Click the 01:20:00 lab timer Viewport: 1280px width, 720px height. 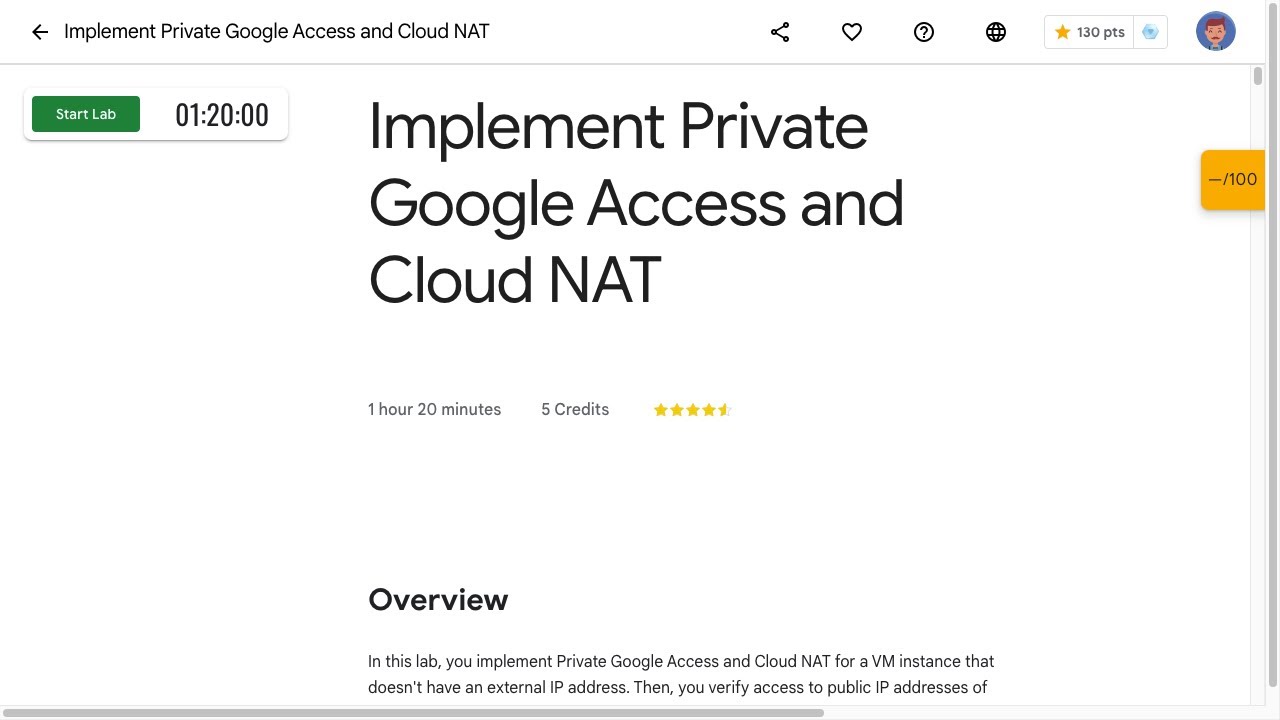(x=222, y=115)
